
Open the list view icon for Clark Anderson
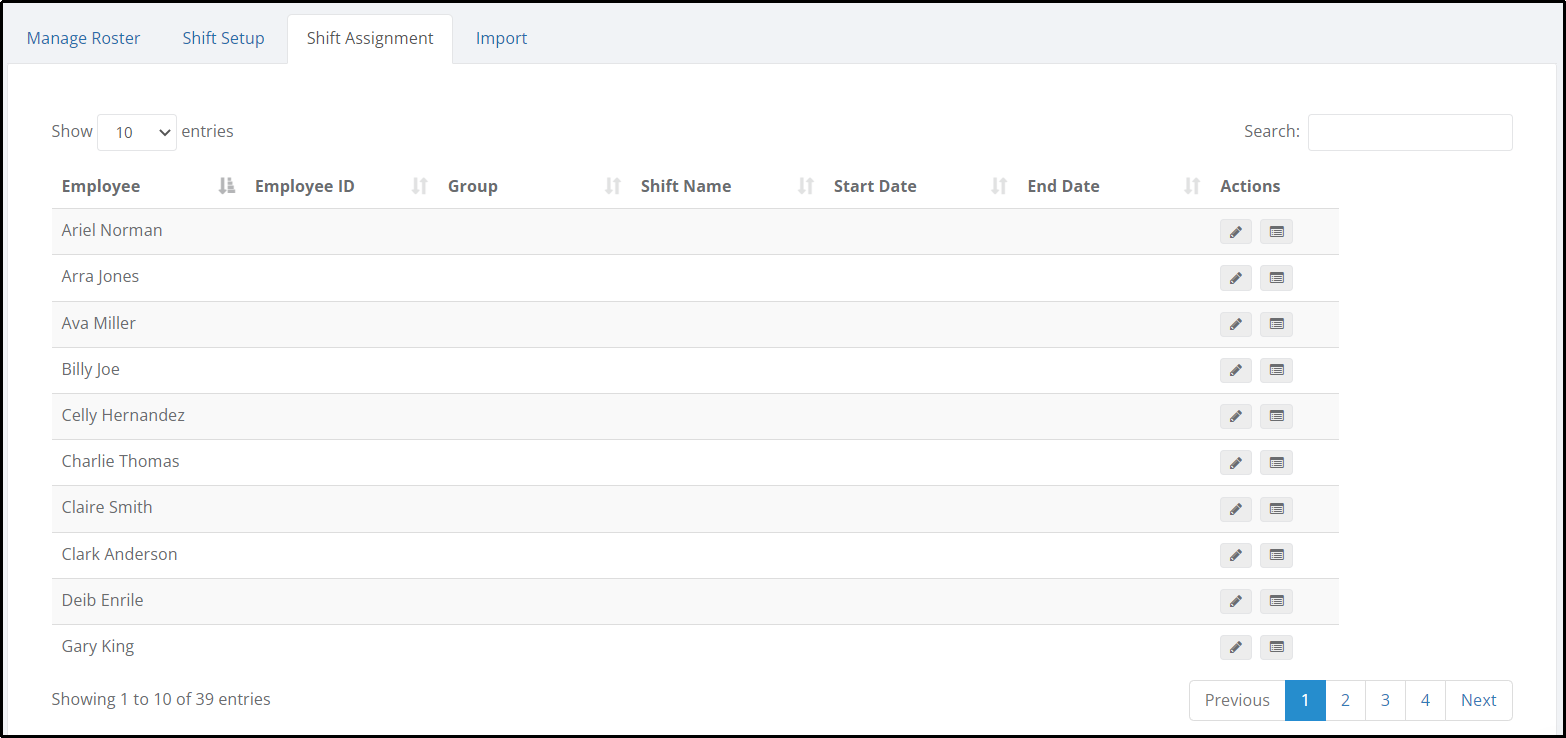point(1276,555)
